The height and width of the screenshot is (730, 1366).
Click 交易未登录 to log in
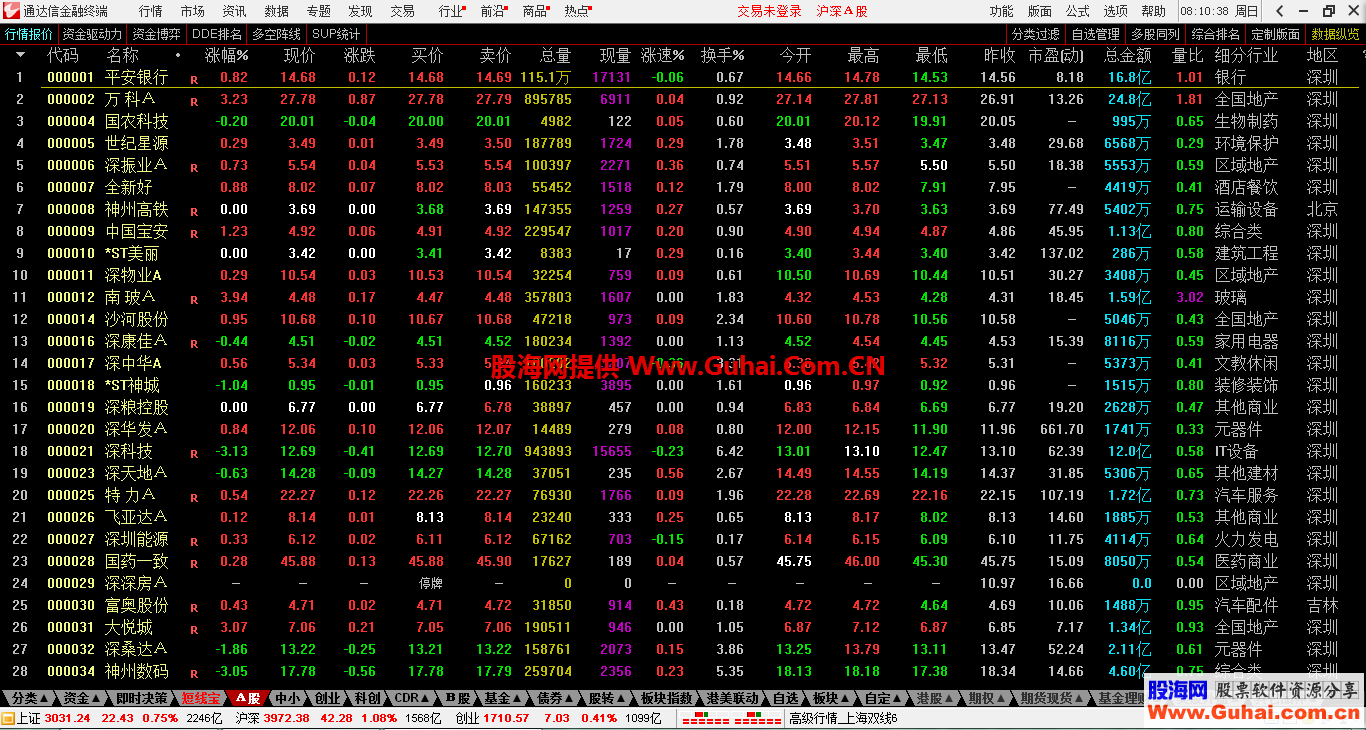pos(770,11)
